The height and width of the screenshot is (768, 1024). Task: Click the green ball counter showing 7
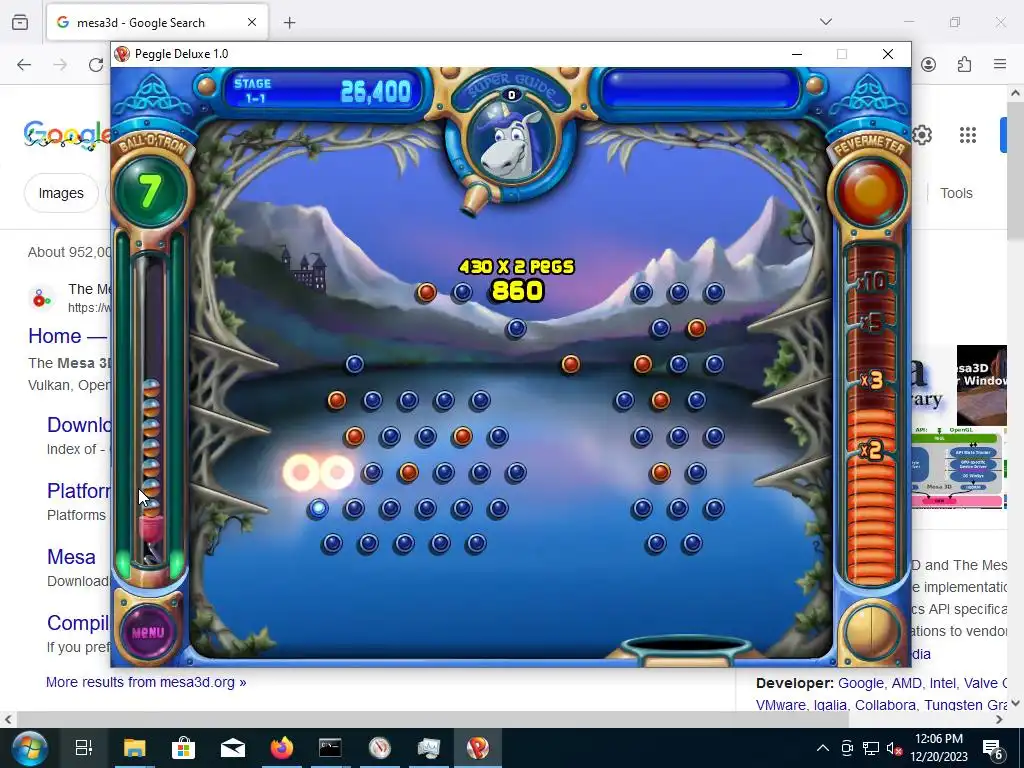coord(150,191)
